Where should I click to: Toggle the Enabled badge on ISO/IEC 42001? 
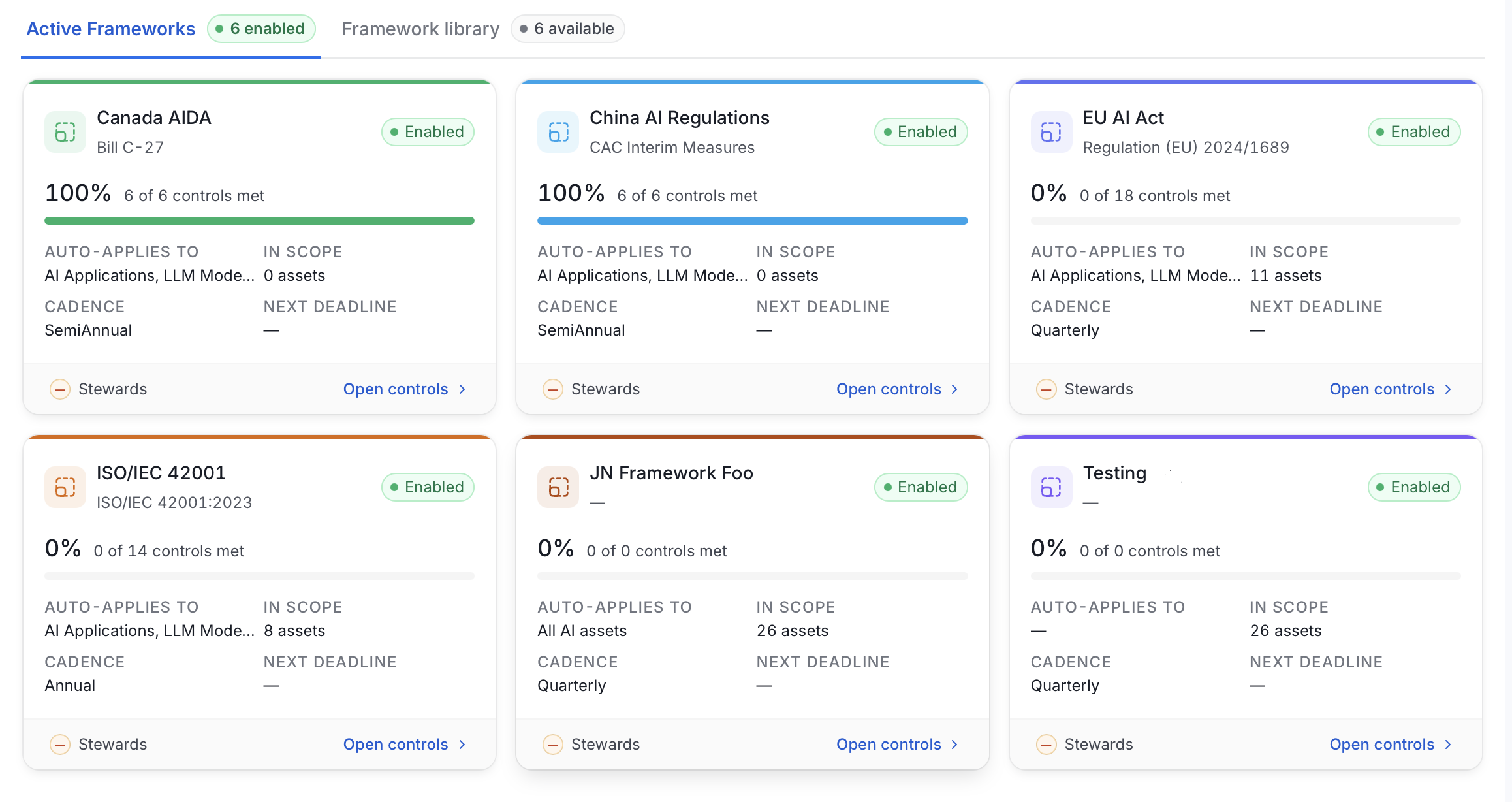pos(428,487)
